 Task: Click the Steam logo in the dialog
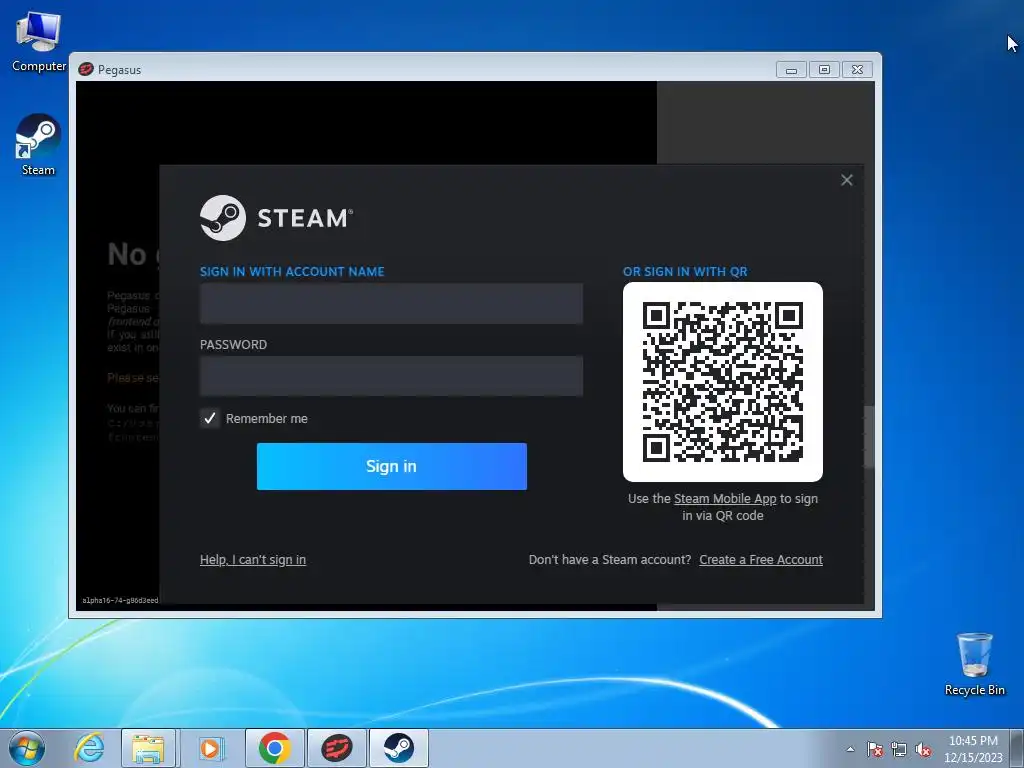coord(276,218)
